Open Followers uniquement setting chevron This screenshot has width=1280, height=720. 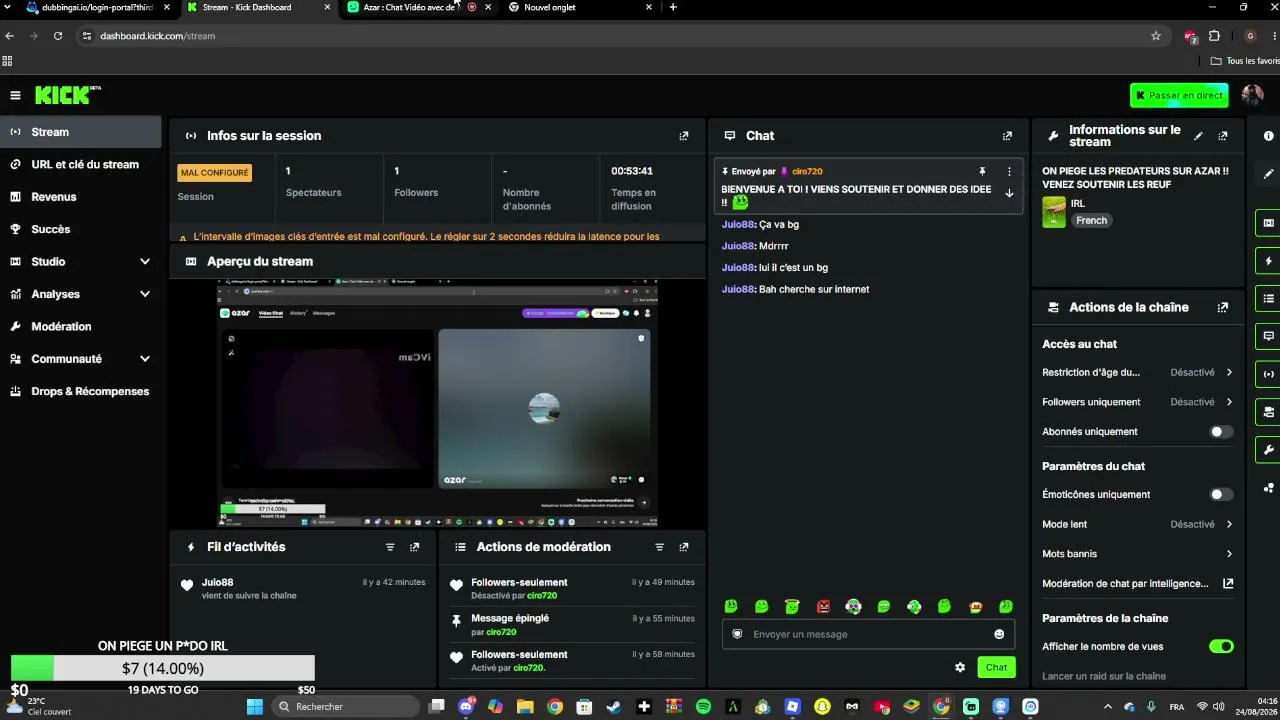1229,402
